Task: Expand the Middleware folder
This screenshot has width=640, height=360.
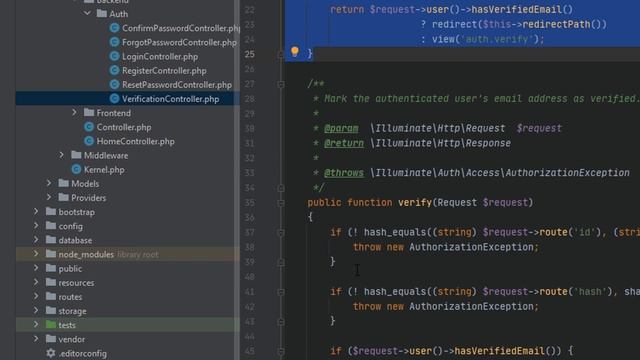Action: point(62,155)
